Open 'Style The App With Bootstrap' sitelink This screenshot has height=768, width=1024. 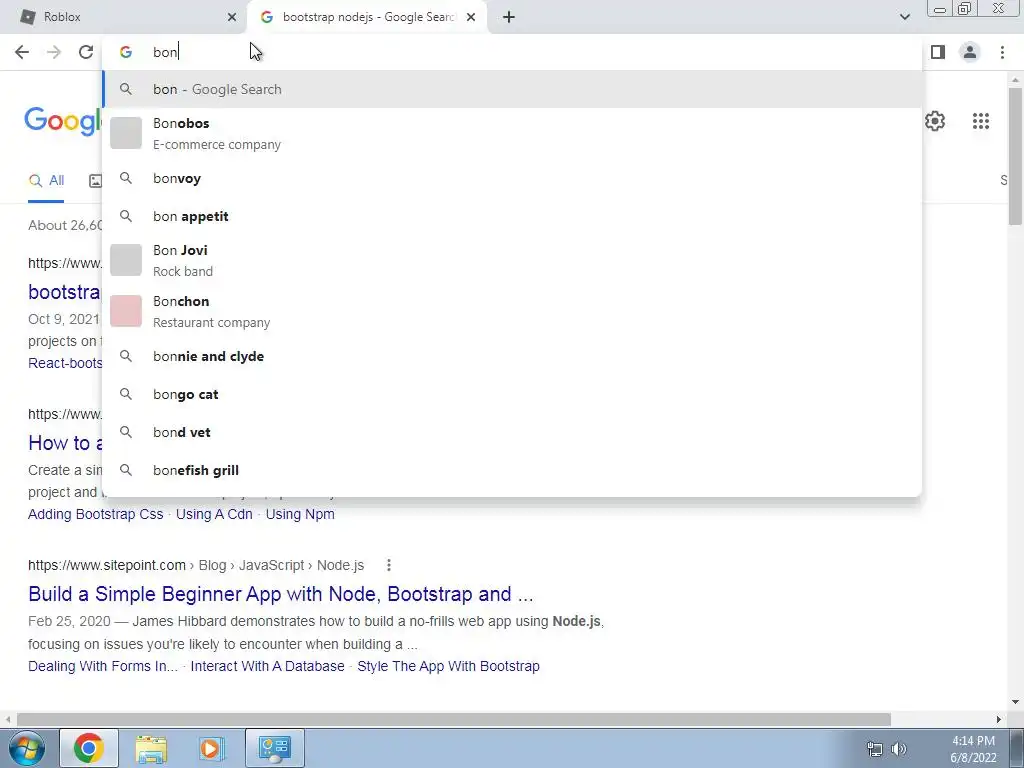448,666
